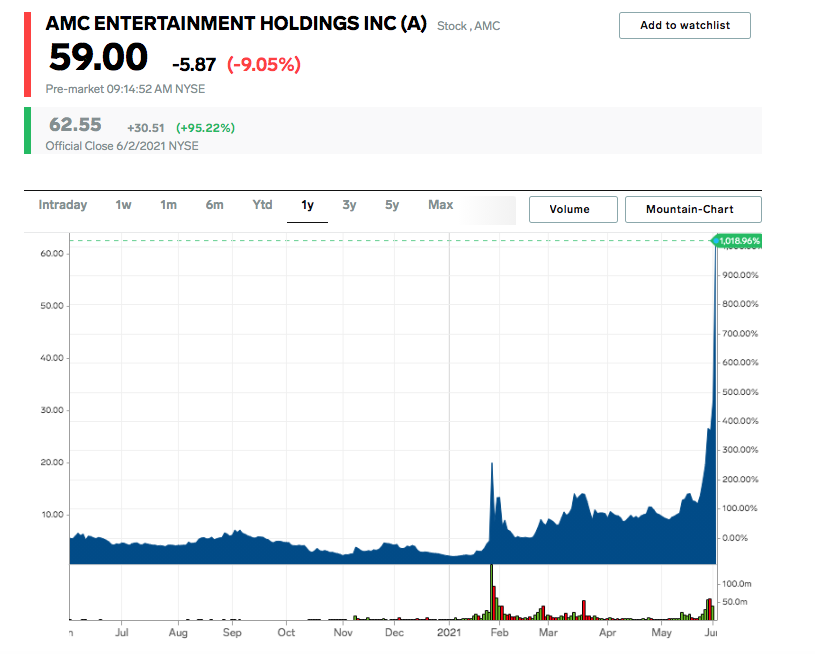Click the +30.51 close change value

coord(146,128)
